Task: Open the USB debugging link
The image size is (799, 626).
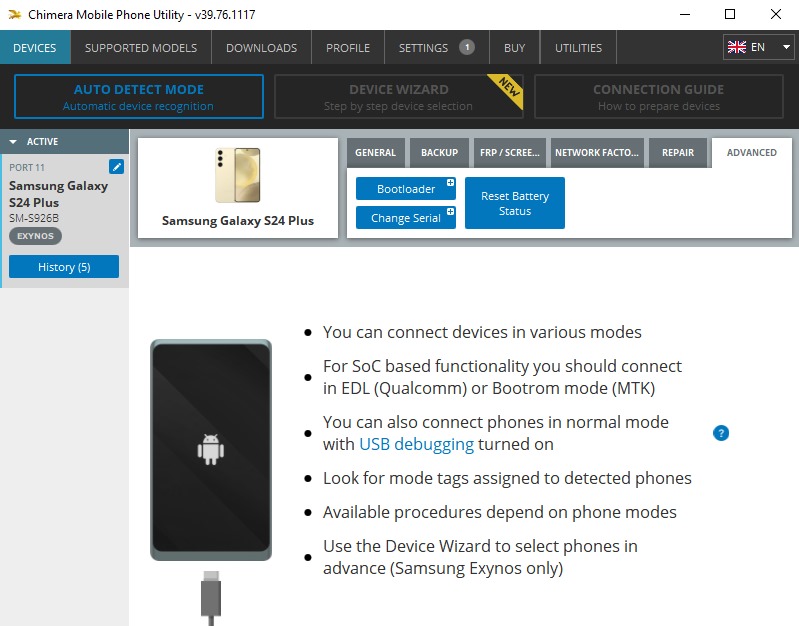Action: point(416,444)
